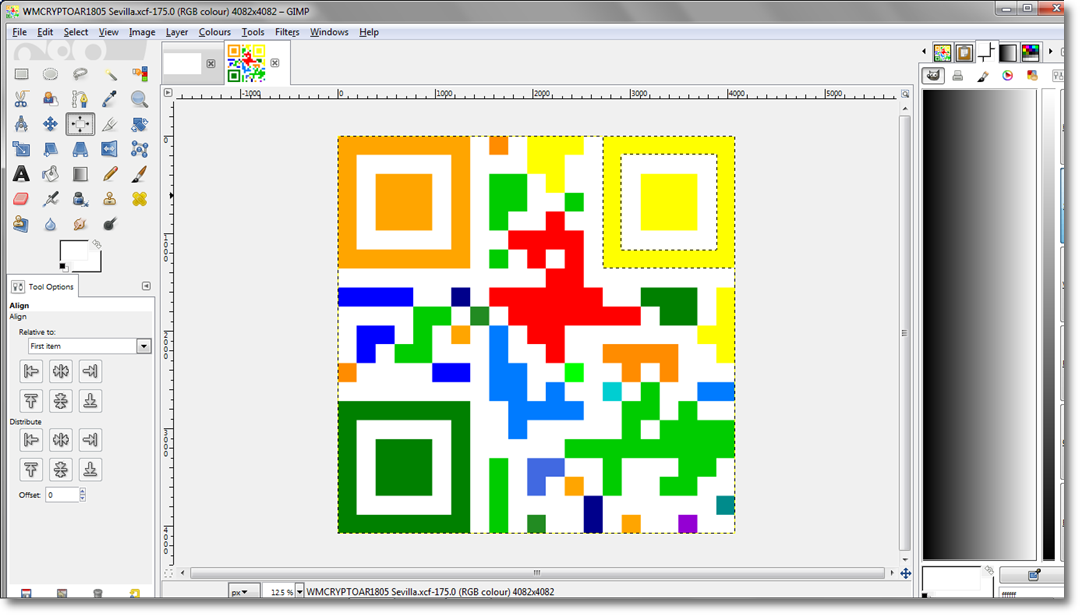Open the Colours menu
This screenshot has height=615, width=1080.
click(x=215, y=32)
